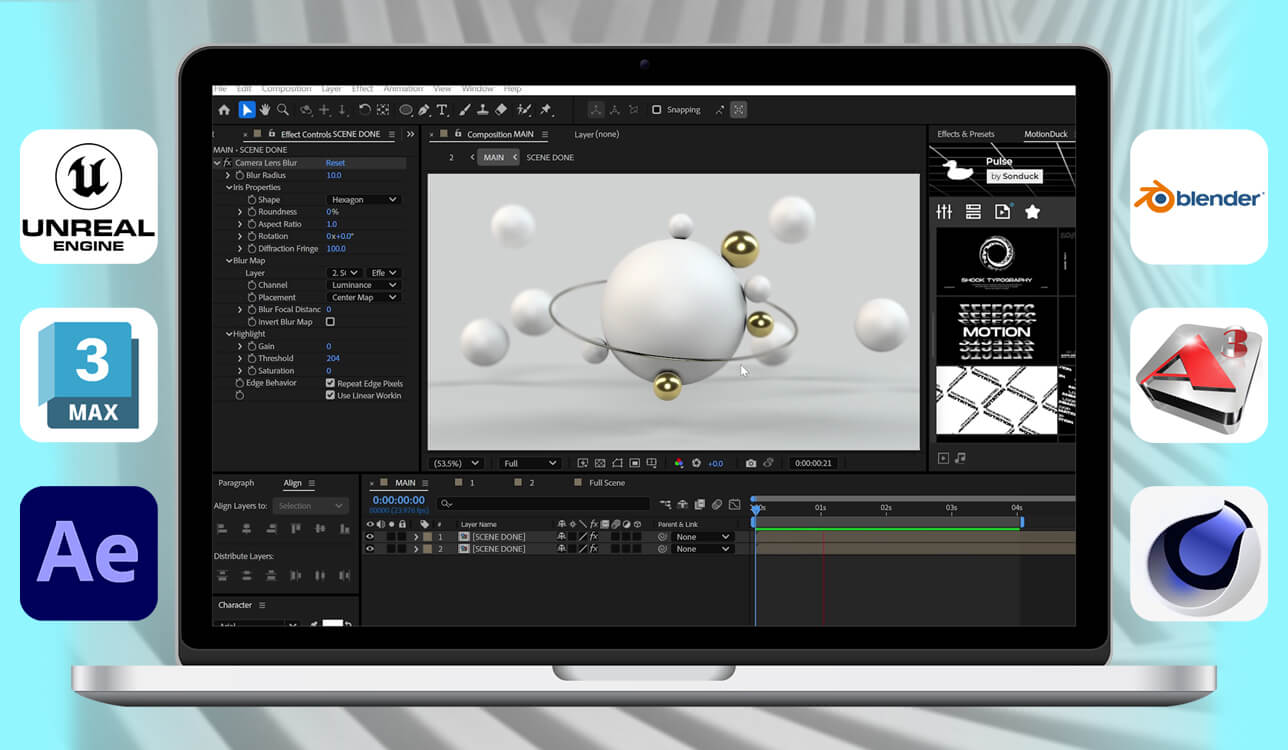Open the Placement Center Map dropdown
Viewport: 1288px width, 750px height.
pyautogui.click(x=364, y=297)
